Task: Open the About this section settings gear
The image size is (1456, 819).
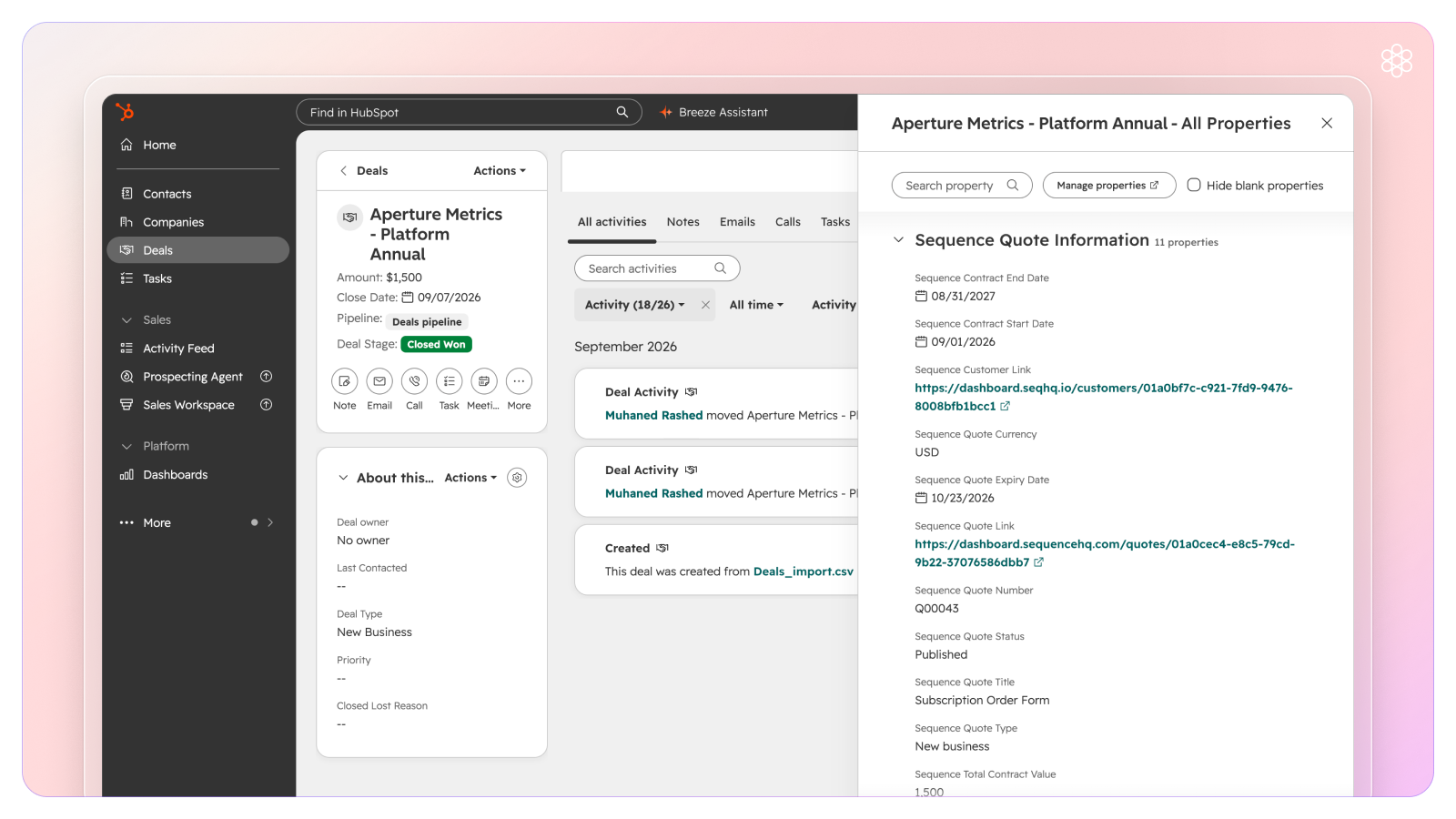Action: click(517, 478)
